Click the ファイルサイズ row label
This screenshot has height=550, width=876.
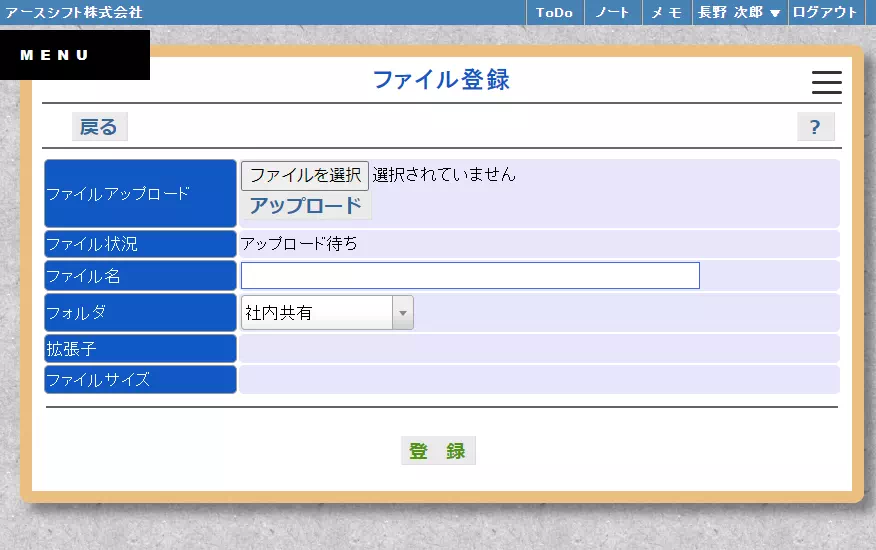tap(140, 380)
